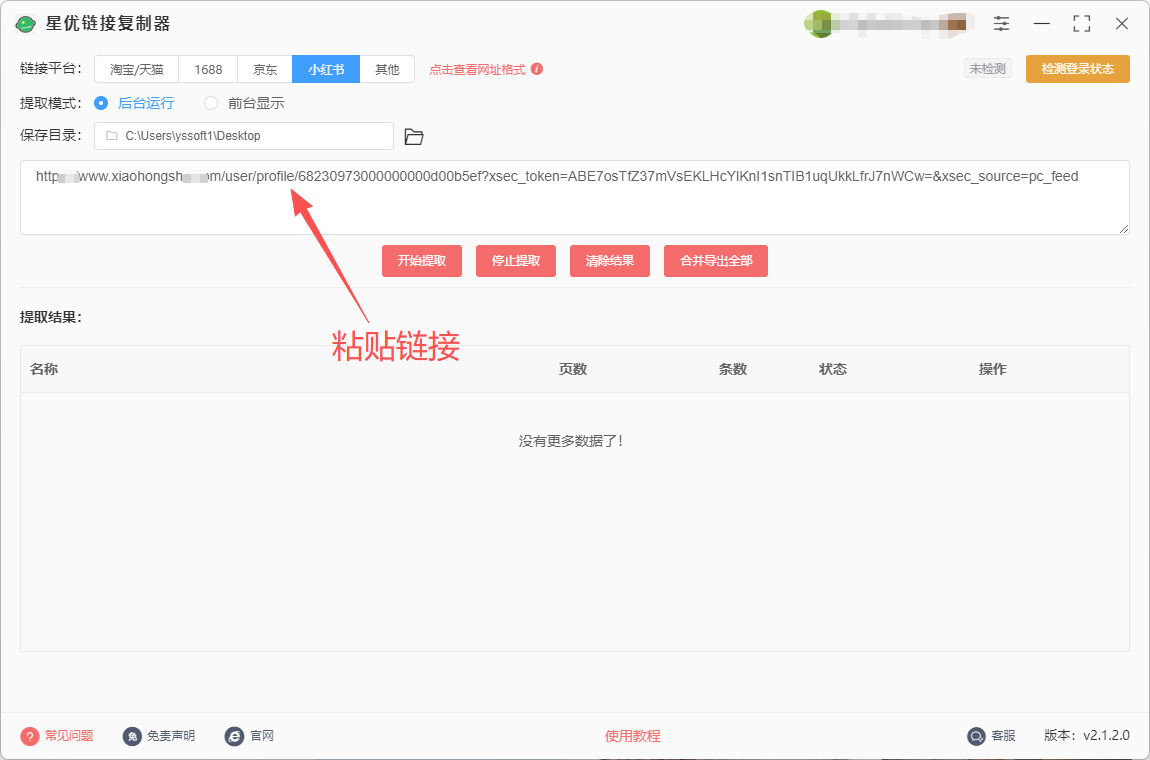Minimize the window
Viewport: 1150px width, 760px height.
(1041, 23)
